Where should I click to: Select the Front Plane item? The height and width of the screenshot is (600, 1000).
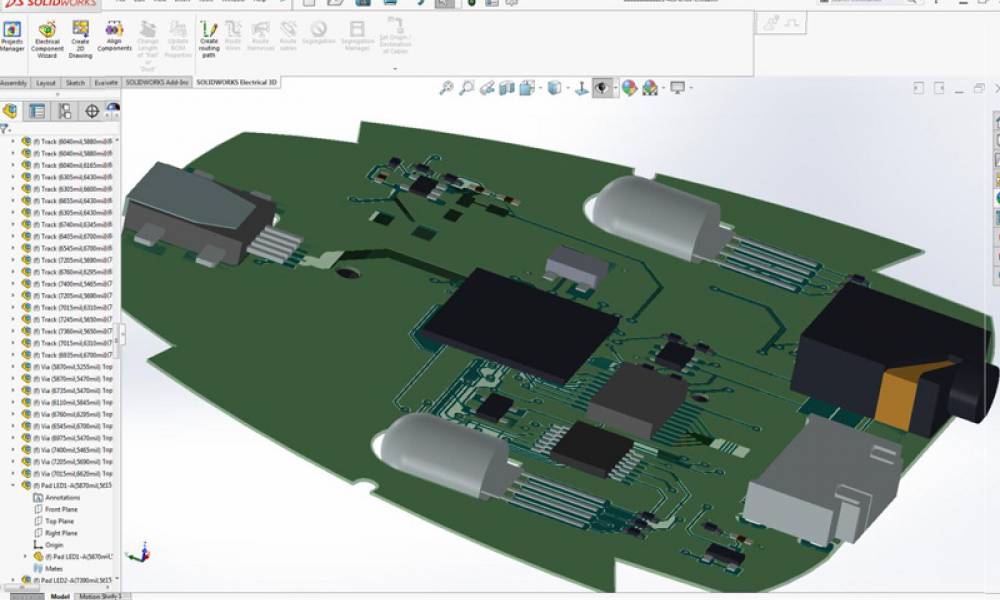[55, 509]
